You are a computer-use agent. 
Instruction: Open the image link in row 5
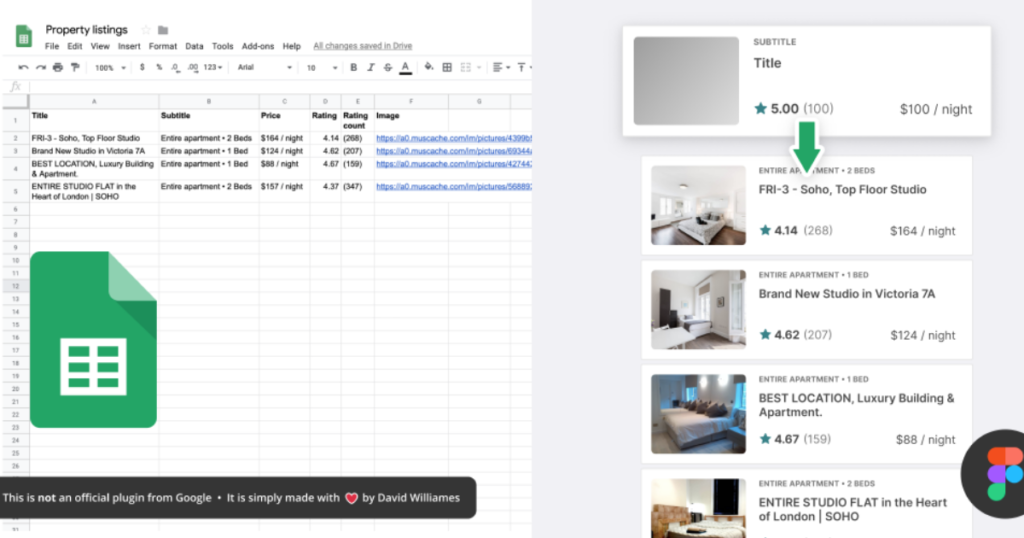click(x=454, y=186)
